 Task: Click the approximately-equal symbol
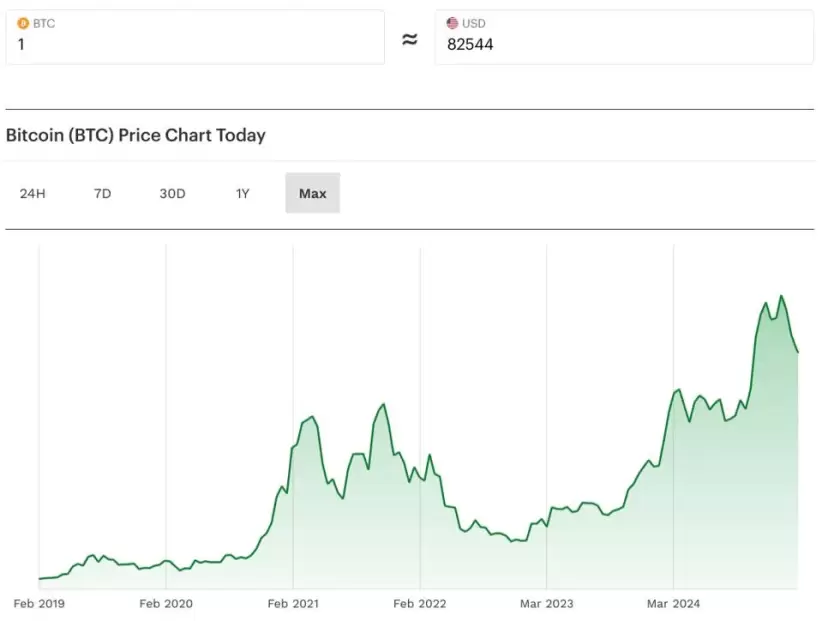tap(409, 39)
